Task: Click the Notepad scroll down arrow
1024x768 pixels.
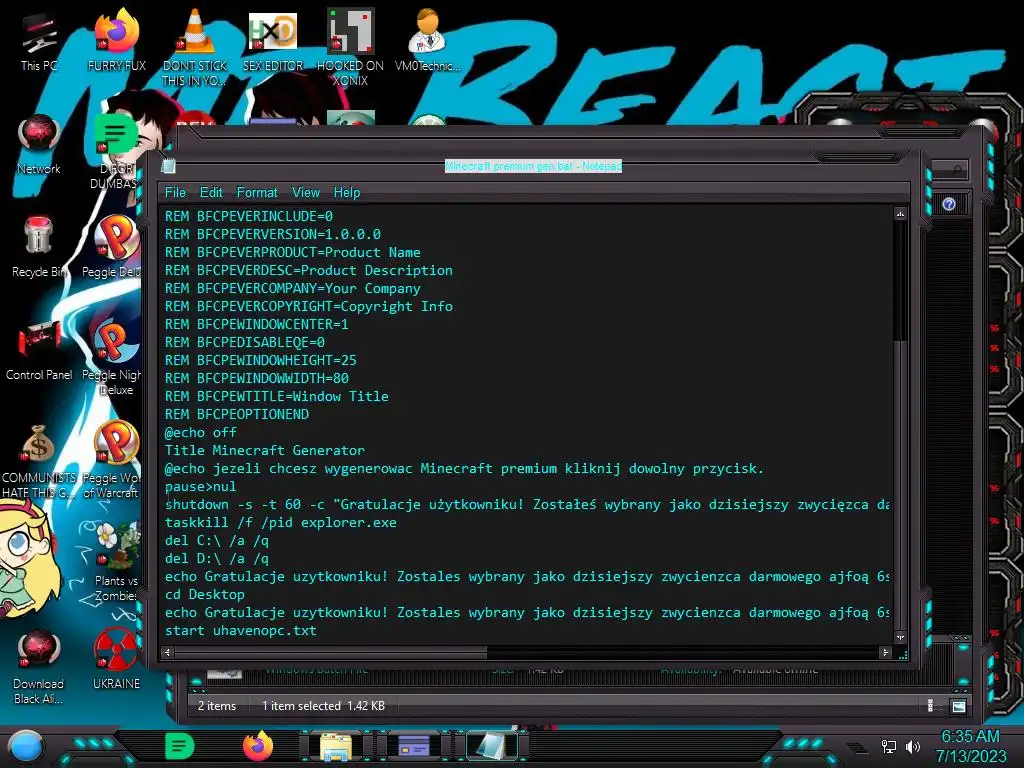Action: pos(901,637)
